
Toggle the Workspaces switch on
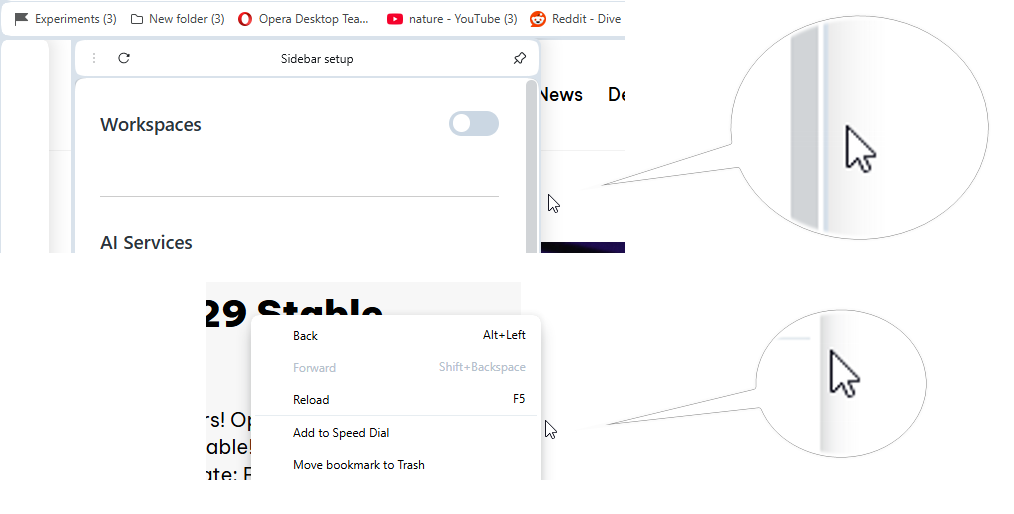pos(473,123)
